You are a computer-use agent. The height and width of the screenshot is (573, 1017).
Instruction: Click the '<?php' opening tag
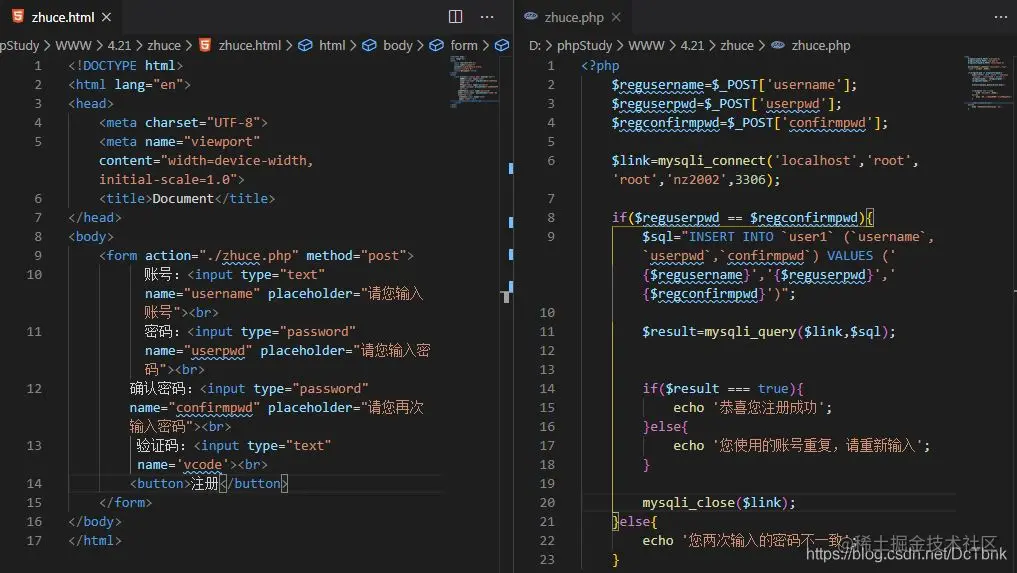600,66
